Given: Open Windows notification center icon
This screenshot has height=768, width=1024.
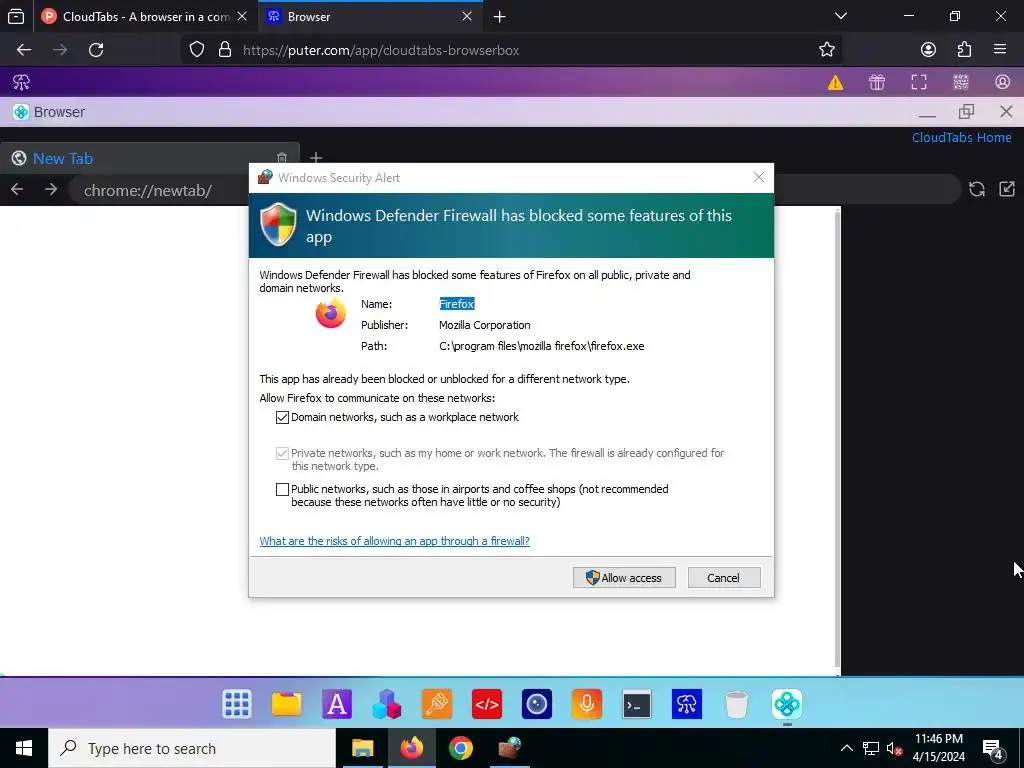Looking at the screenshot, I should tap(993, 748).
